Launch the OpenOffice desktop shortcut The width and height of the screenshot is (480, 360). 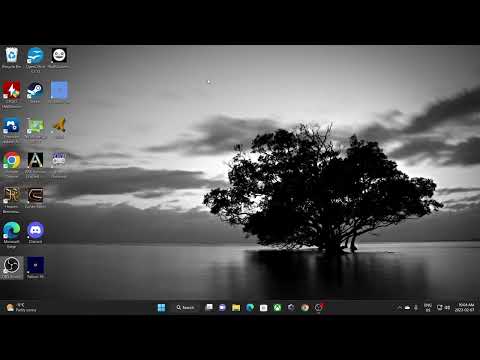point(35,60)
